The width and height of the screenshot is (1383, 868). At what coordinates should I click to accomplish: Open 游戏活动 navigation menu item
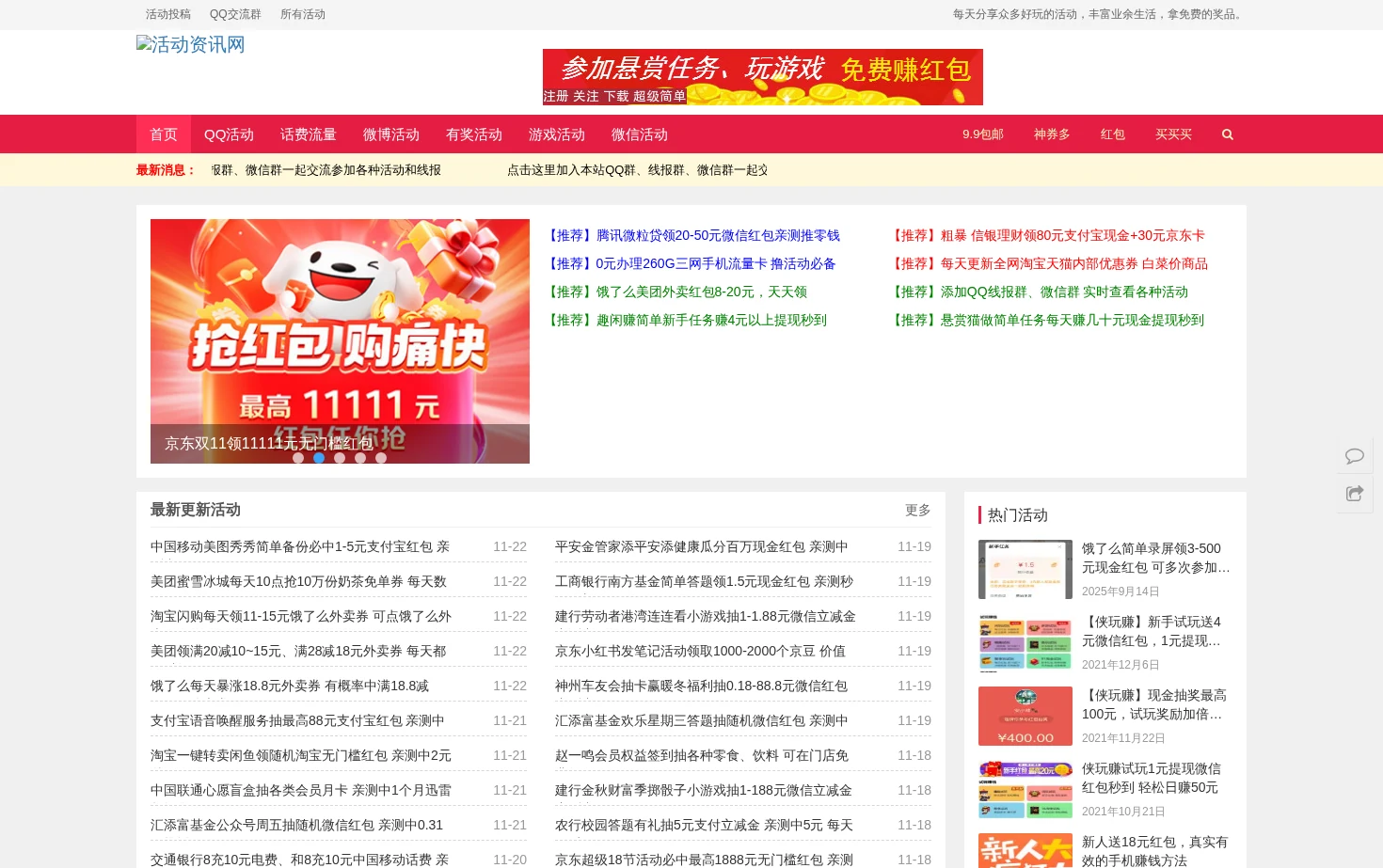pyautogui.click(x=557, y=134)
